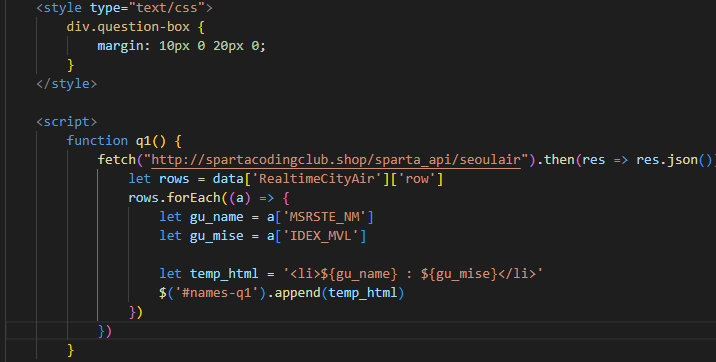The width and height of the screenshot is (716, 362).
Task: Click the 'gu_mise' variable declaration
Action: click(216, 236)
